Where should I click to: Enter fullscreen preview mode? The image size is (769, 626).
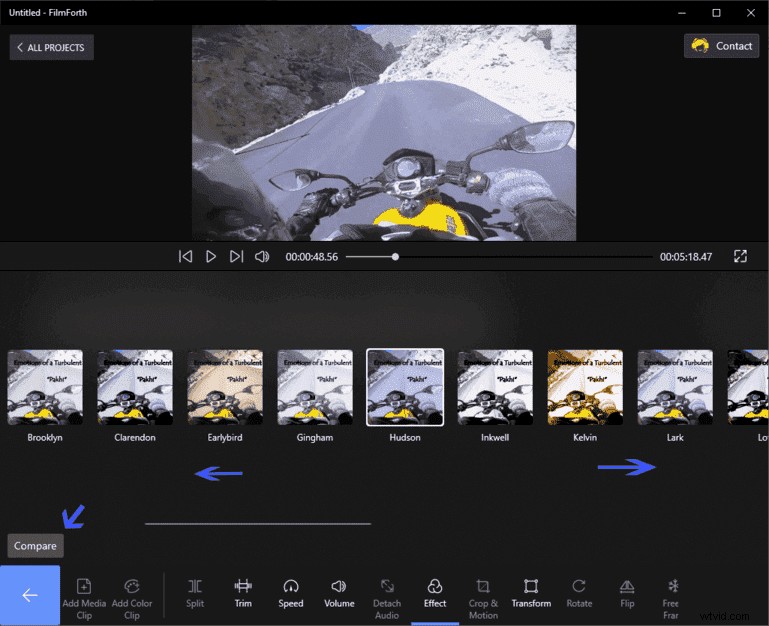[x=740, y=256]
